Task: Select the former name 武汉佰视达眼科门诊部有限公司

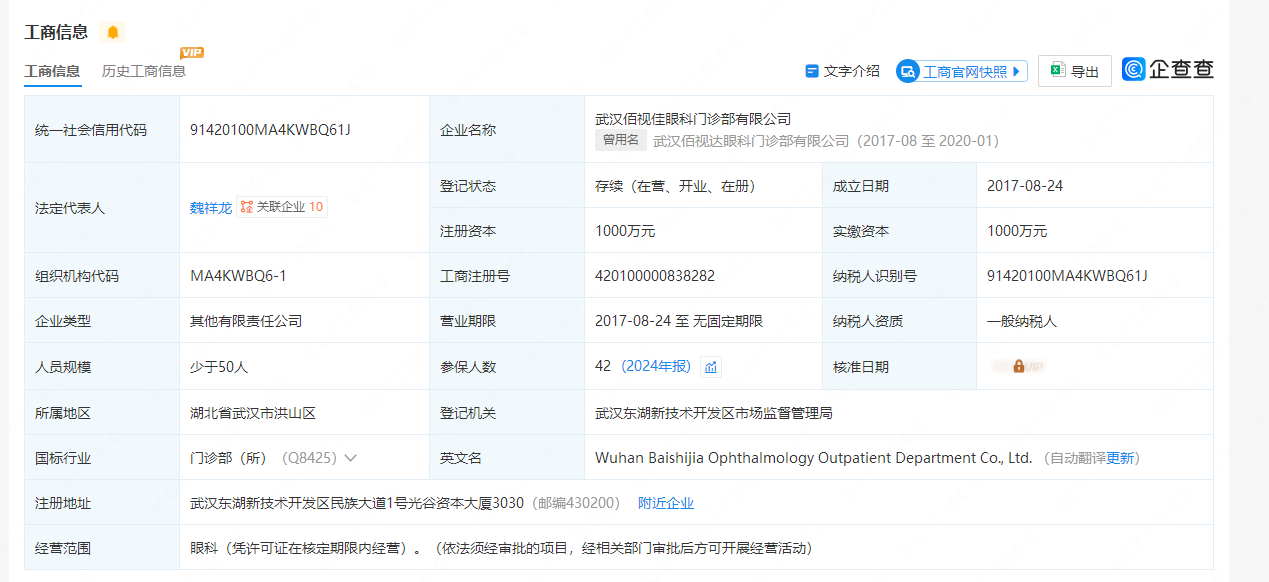Action: pos(751,141)
